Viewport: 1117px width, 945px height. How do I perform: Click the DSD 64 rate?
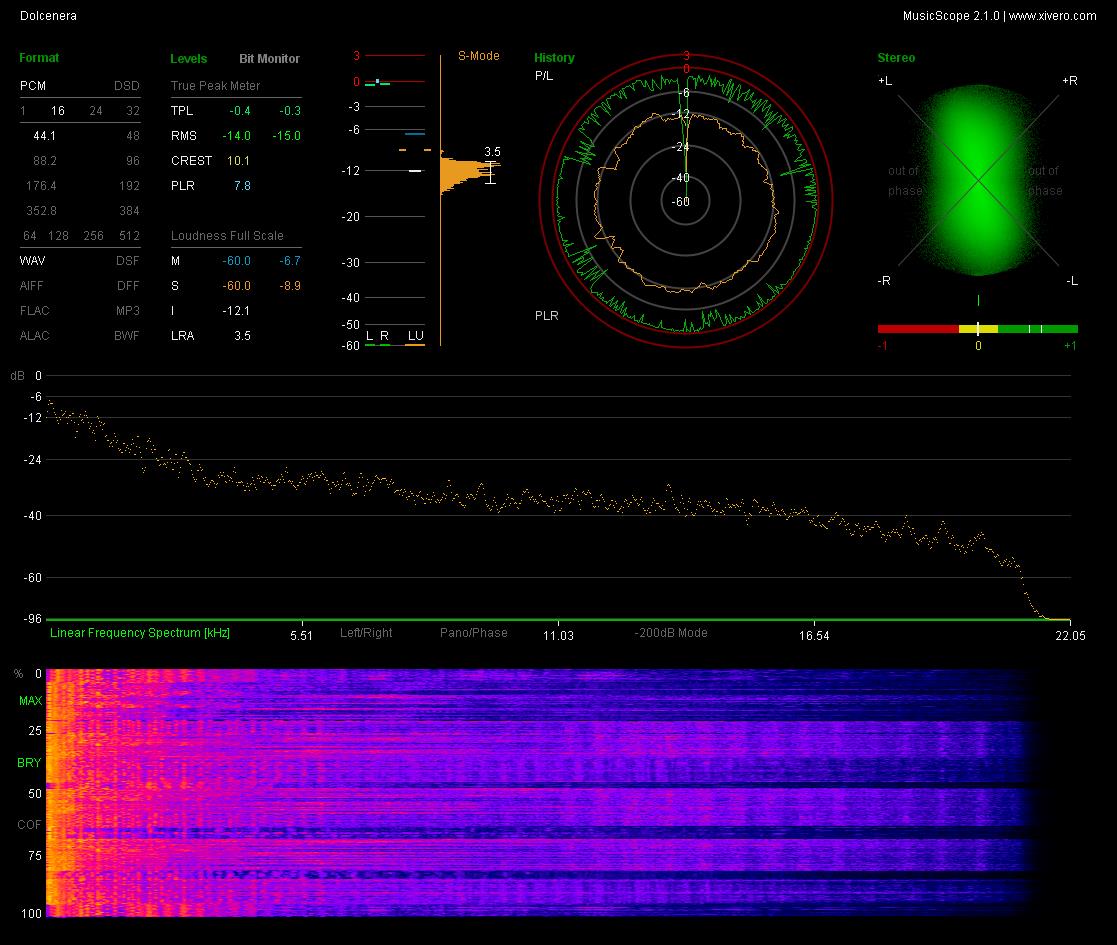tap(30, 236)
